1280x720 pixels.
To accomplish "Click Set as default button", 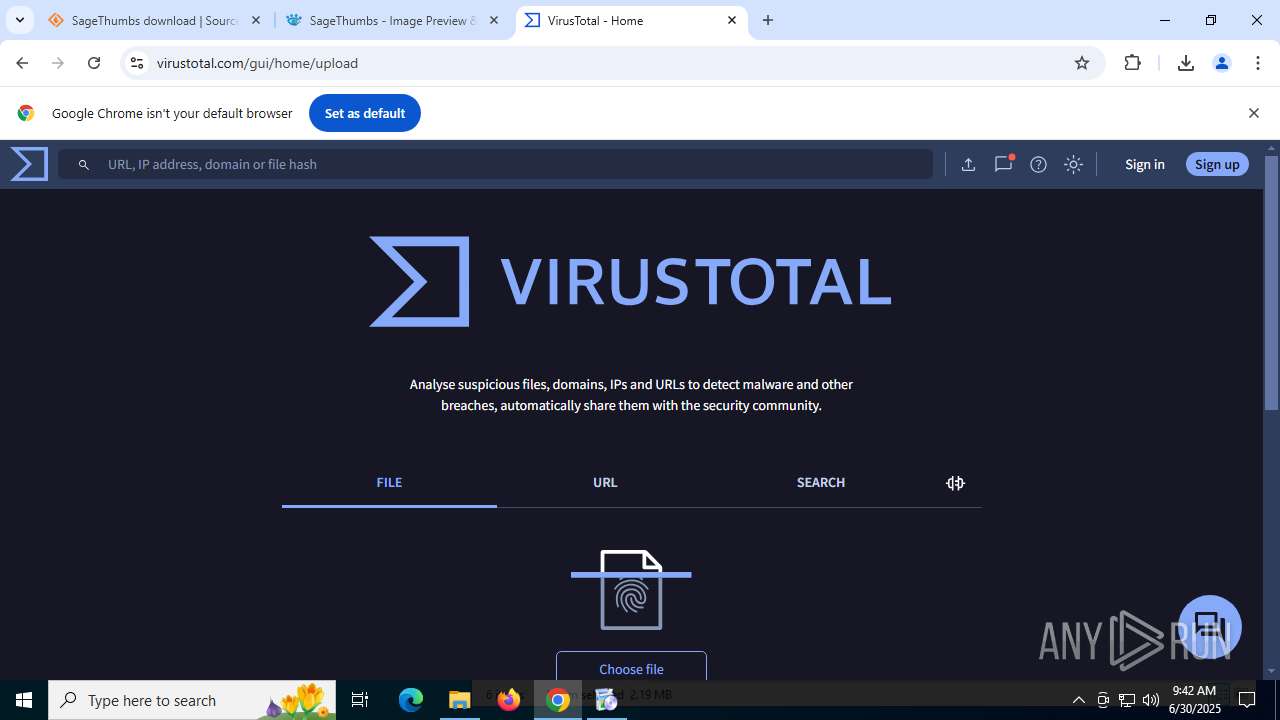I will [365, 113].
